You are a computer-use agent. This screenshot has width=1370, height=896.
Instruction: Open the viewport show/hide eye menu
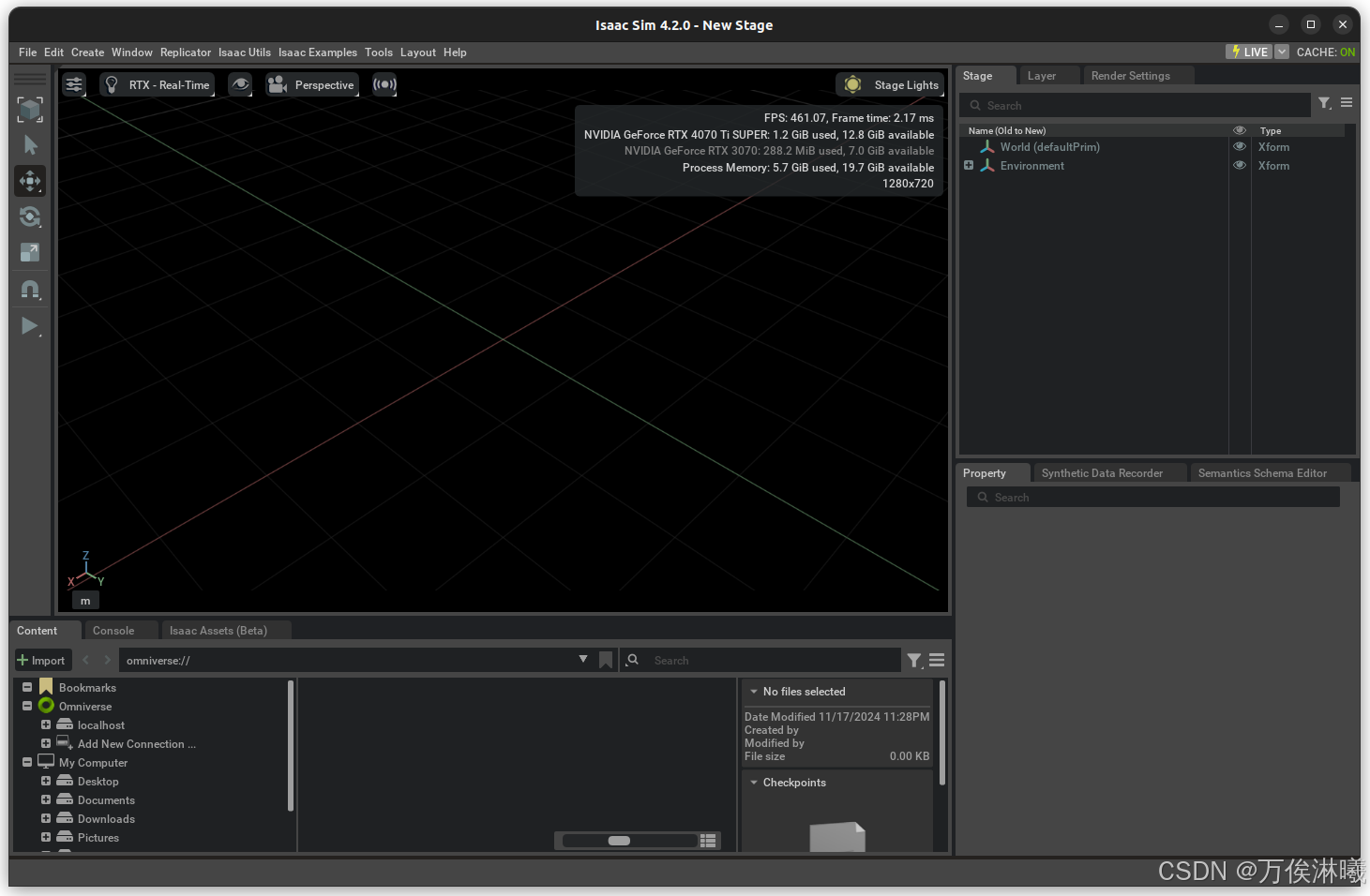240,84
